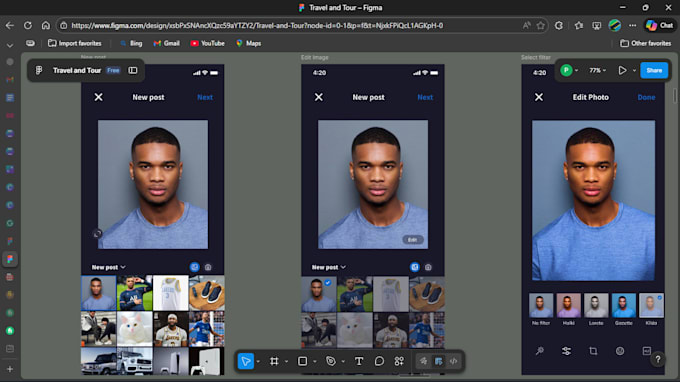Click Next in first New post frame
The image size is (680, 382).
tap(205, 98)
